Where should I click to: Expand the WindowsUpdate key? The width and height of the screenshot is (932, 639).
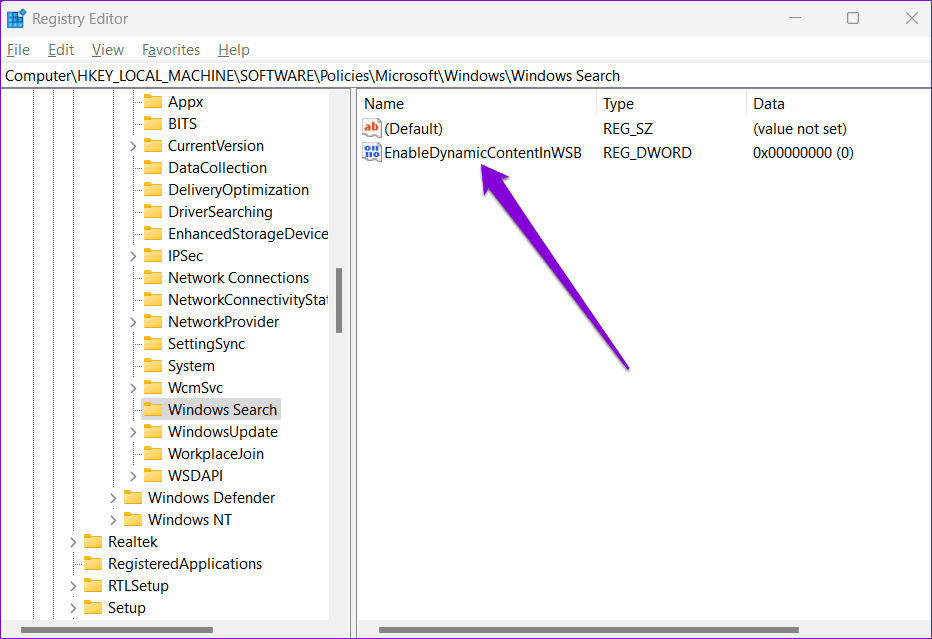[133, 432]
